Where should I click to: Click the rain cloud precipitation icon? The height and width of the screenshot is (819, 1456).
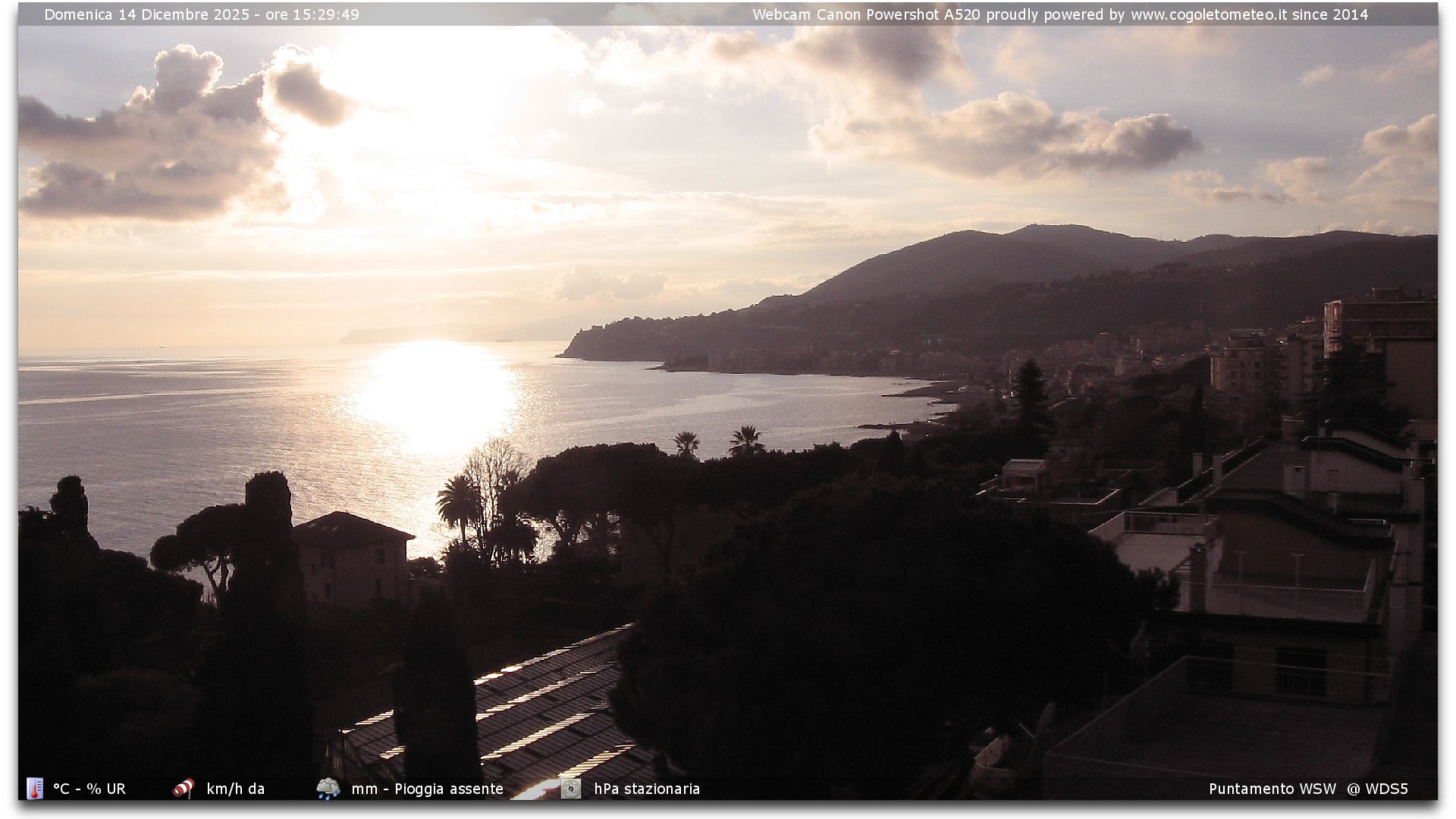pyautogui.click(x=328, y=789)
